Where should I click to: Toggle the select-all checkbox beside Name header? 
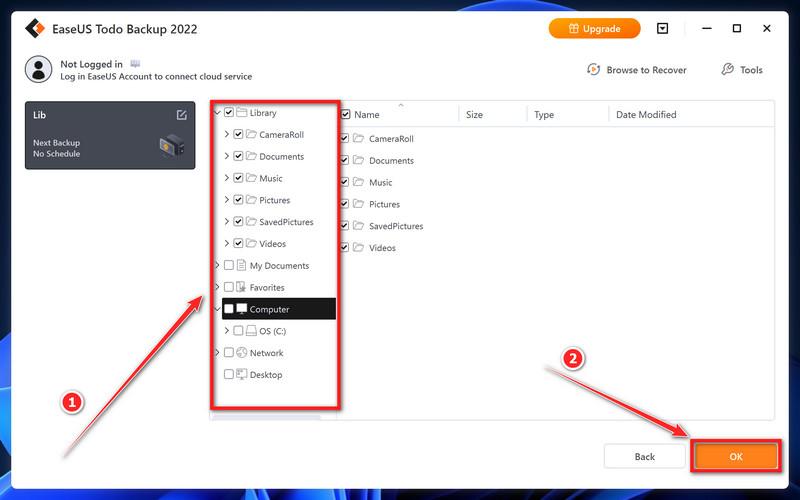[345, 114]
